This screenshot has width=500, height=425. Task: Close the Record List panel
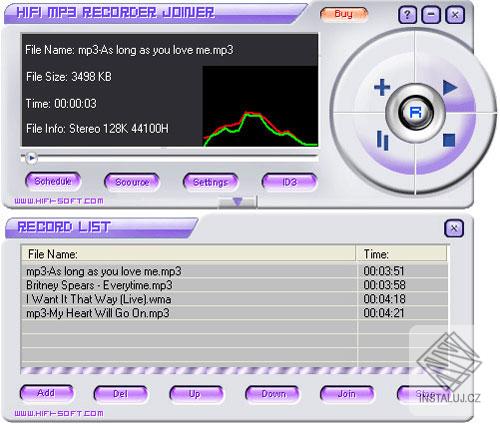[454, 228]
